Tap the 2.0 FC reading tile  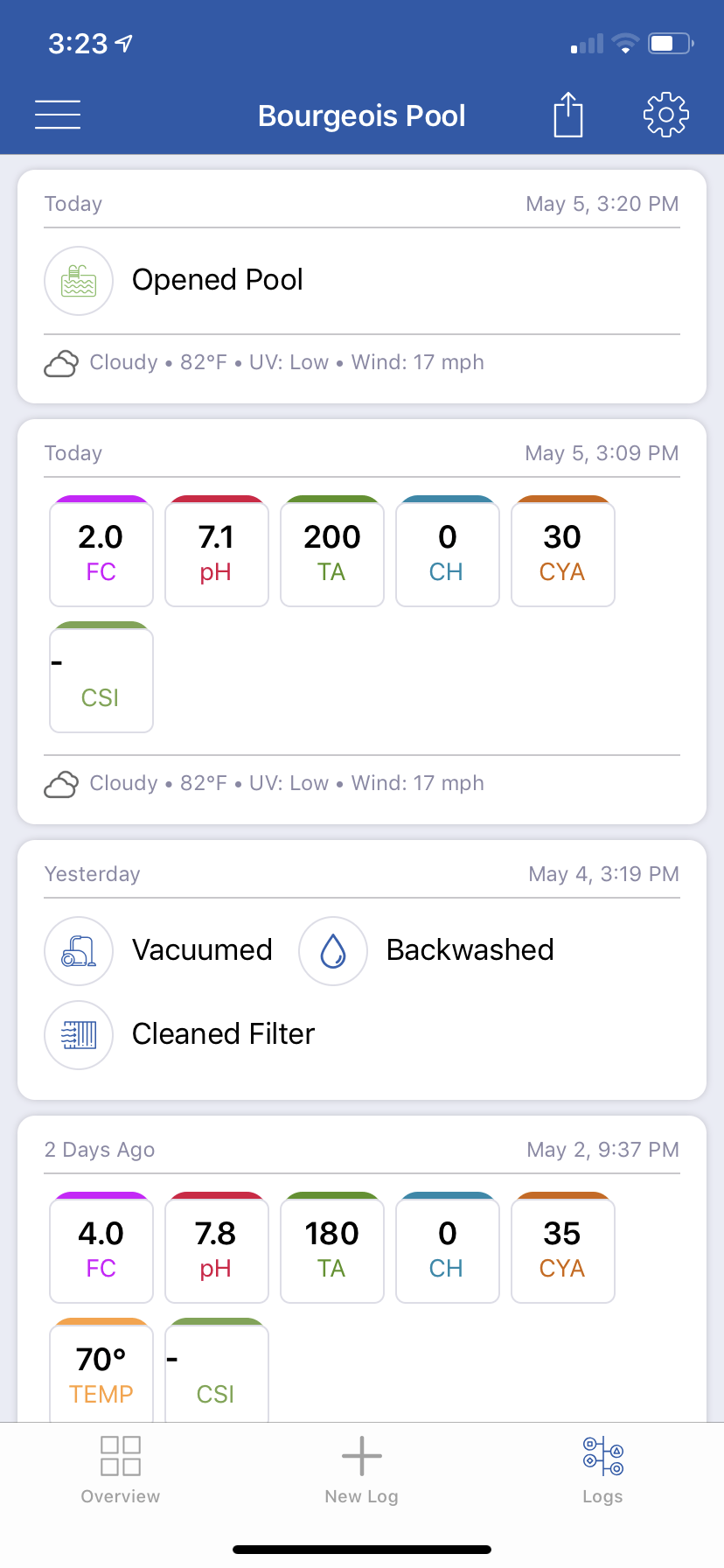(101, 551)
